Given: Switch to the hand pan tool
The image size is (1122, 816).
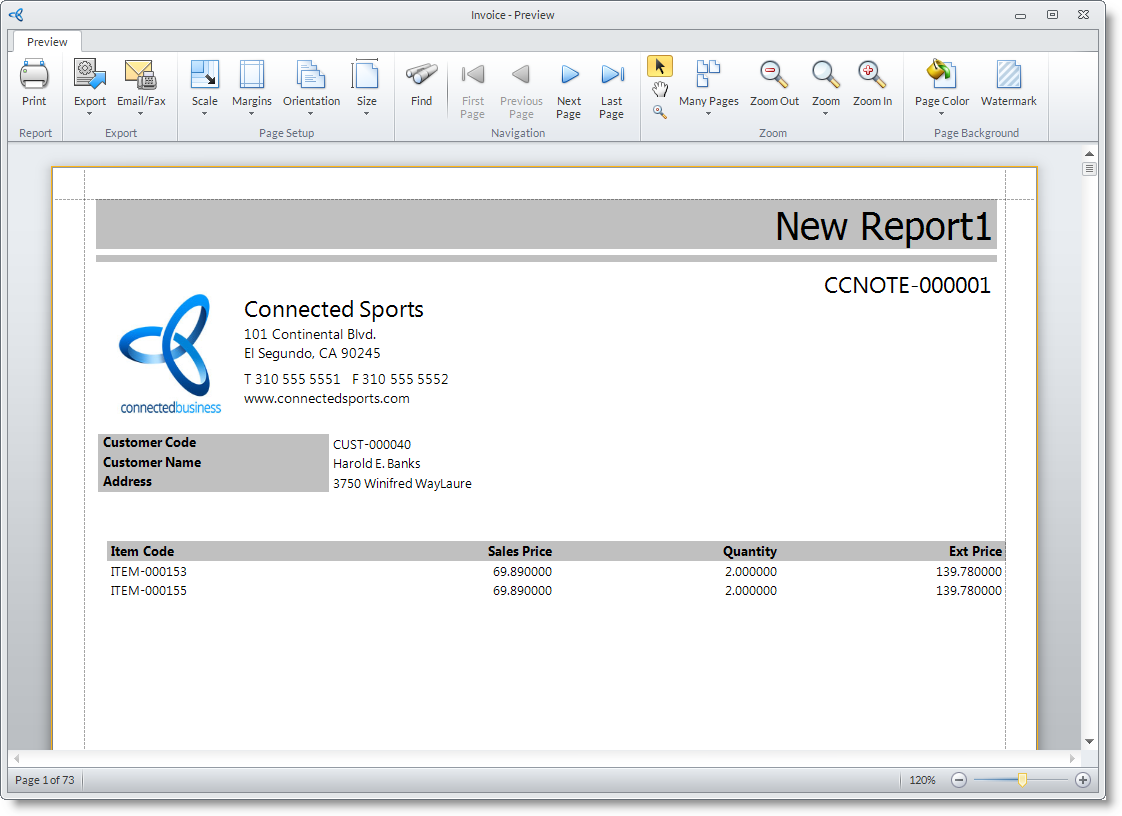Looking at the screenshot, I should tap(660, 89).
